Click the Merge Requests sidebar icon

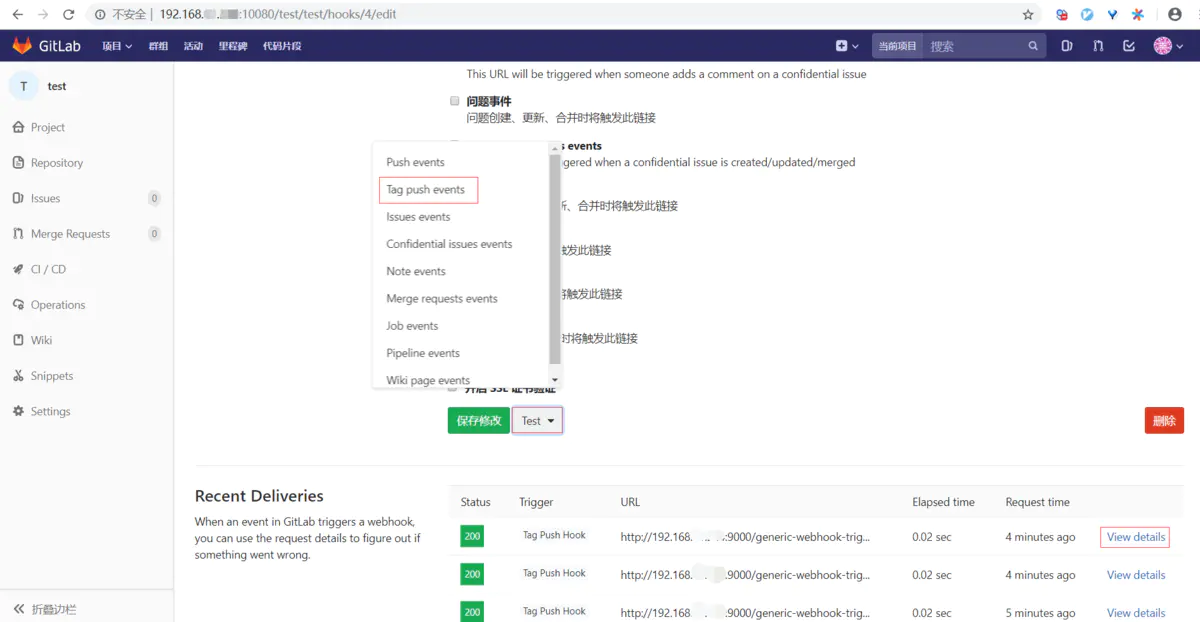18,234
